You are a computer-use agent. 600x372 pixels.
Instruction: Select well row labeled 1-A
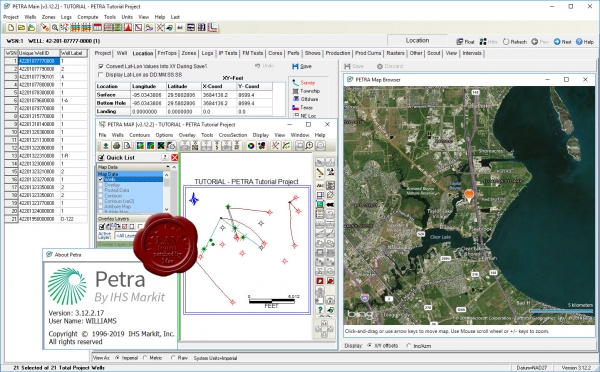46,101
